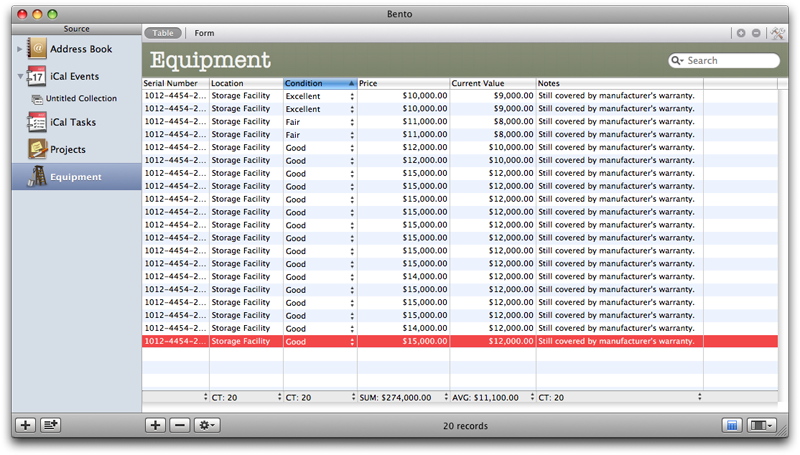Viewport: 800px width, 455px height.
Task: Sort by the Current Value column header
Action: point(492,83)
